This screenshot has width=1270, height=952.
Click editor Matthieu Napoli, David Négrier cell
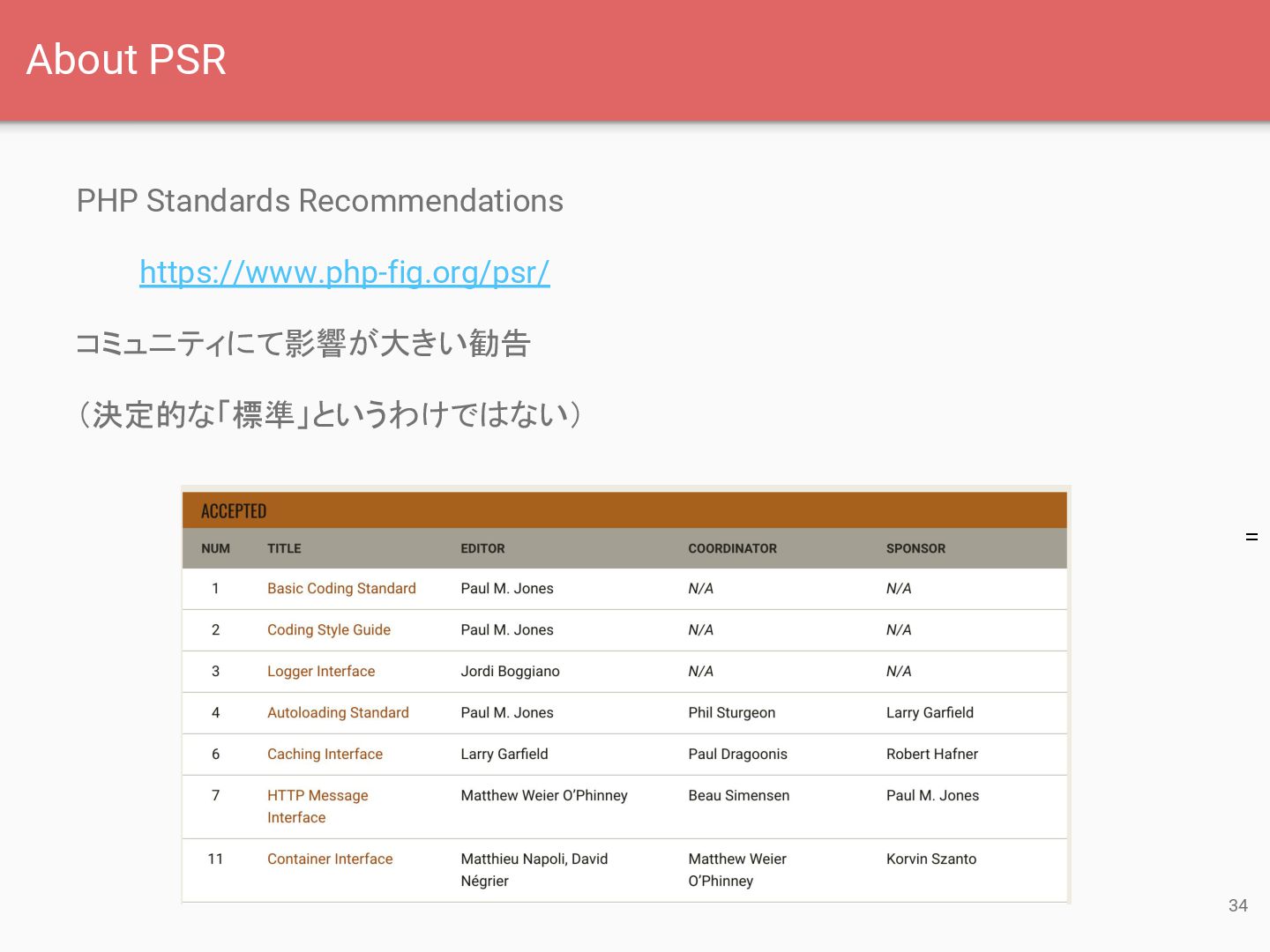[534, 869]
